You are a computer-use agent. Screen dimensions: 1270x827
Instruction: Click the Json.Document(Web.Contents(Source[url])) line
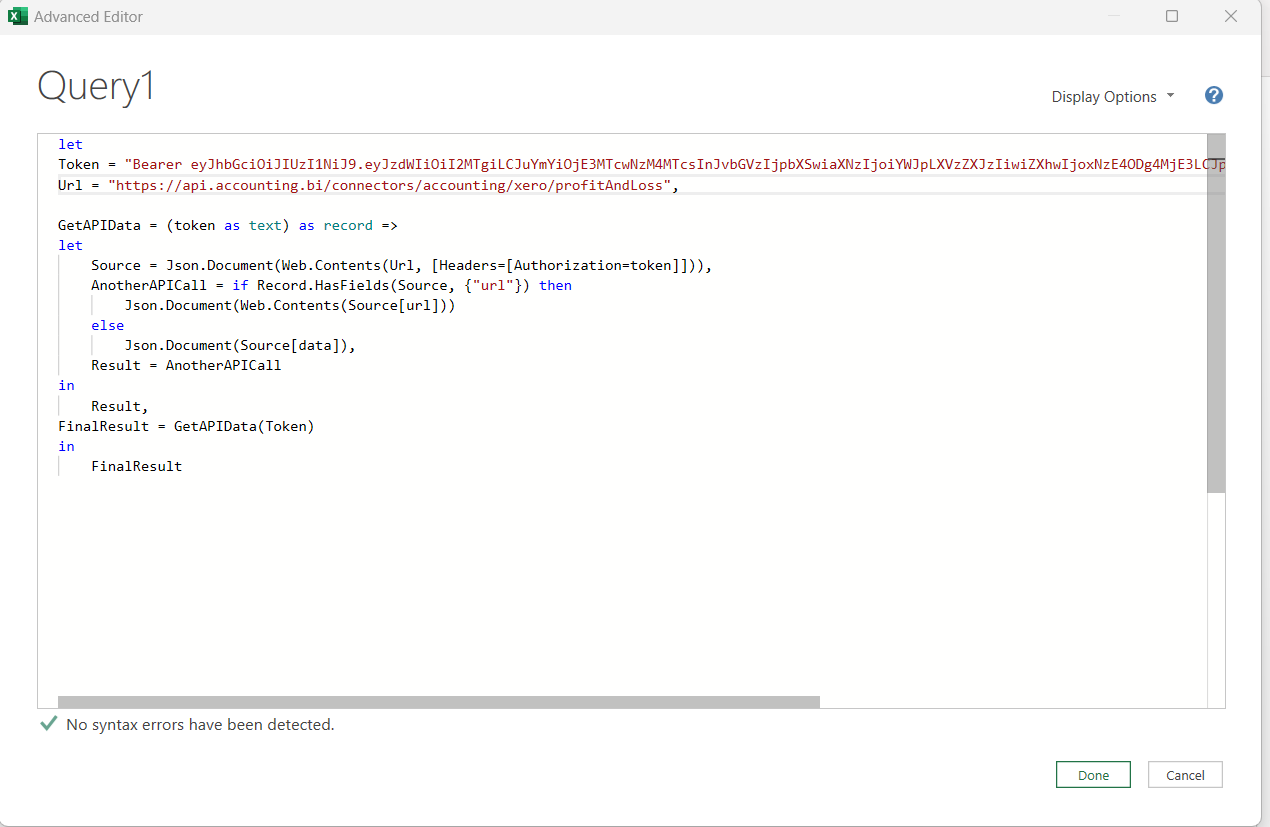pos(290,305)
